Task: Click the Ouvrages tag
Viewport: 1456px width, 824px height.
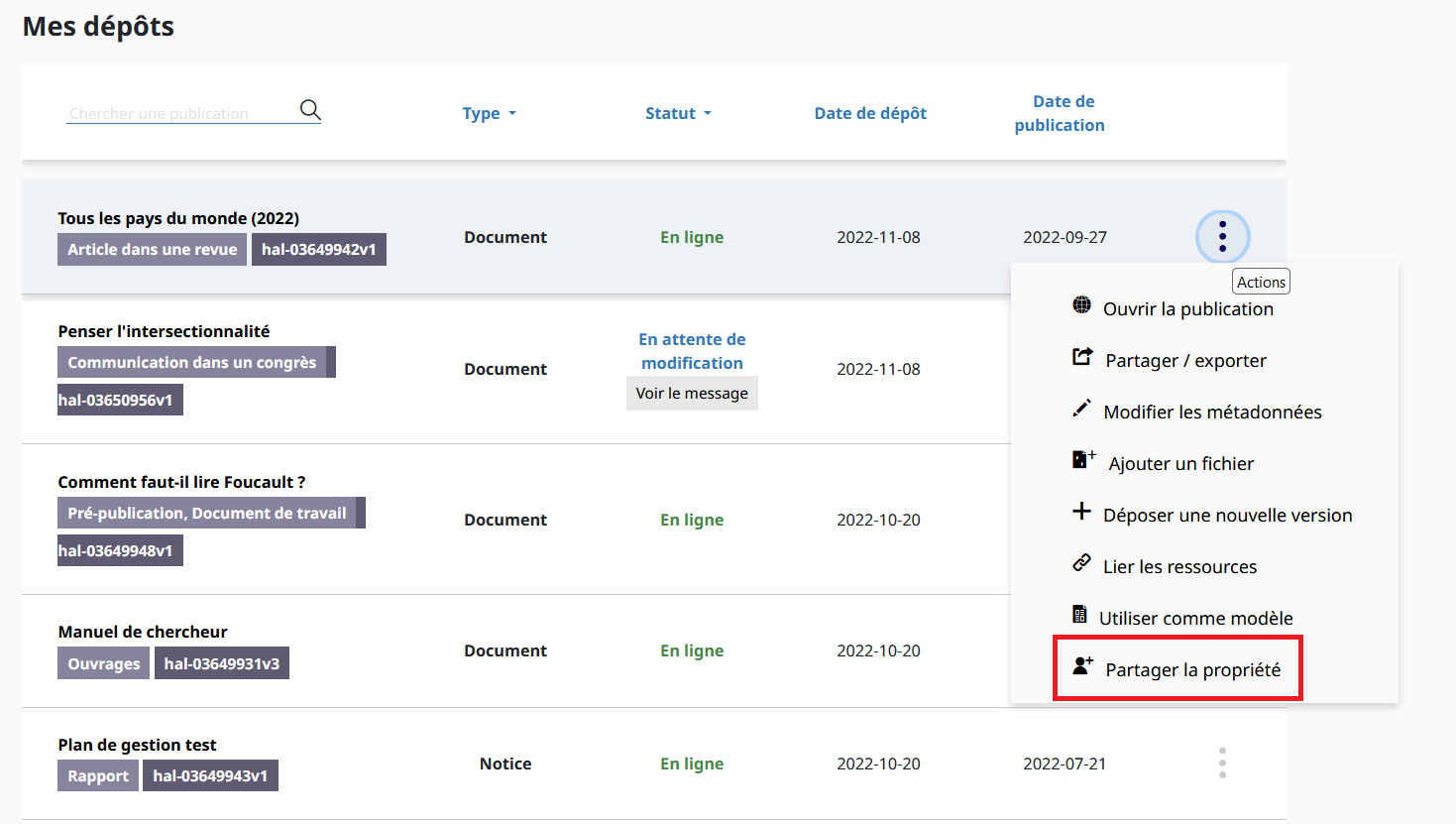Action: pyautogui.click(x=103, y=663)
